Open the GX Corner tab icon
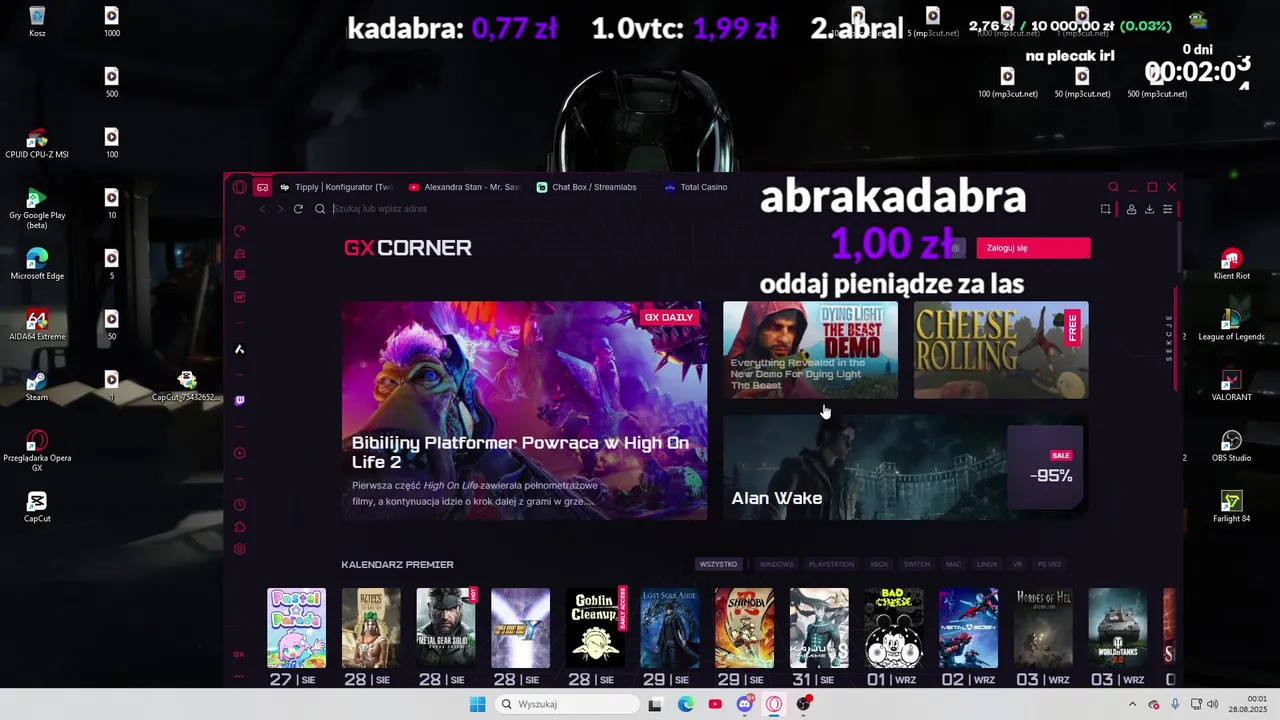 [x=262, y=187]
